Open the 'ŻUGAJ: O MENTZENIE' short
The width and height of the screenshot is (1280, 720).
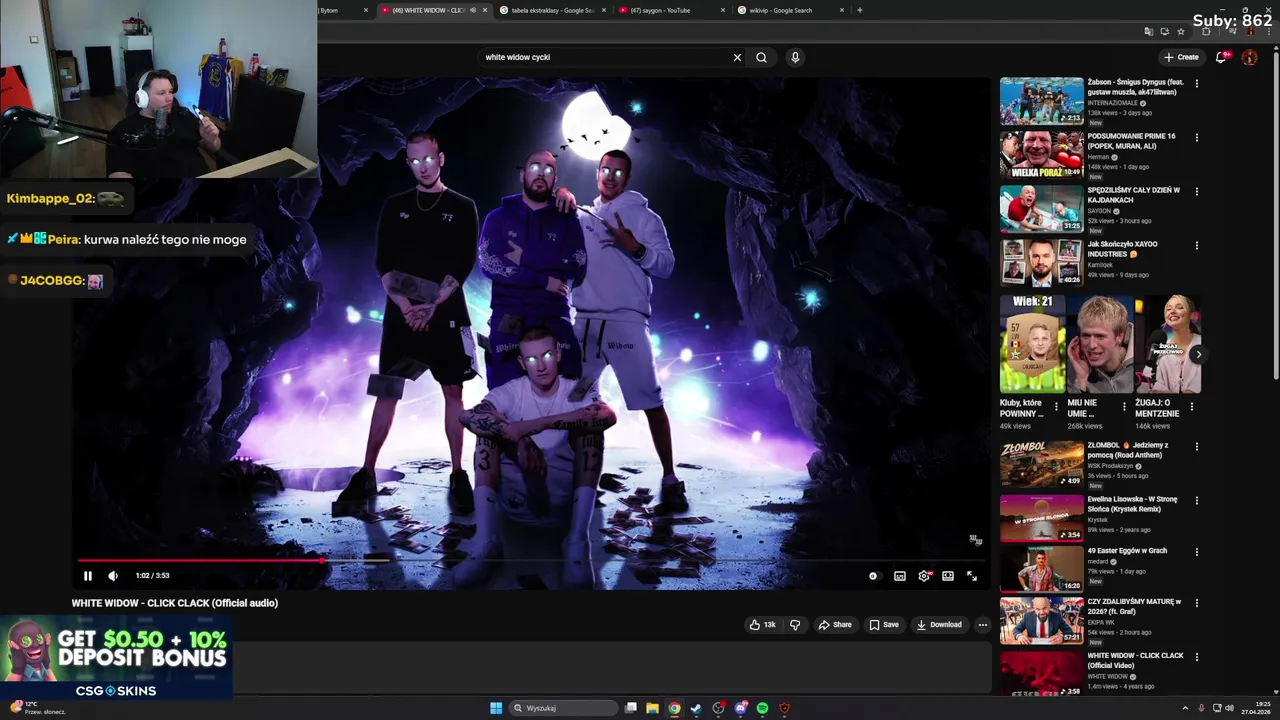click(x=1168, y=344)
